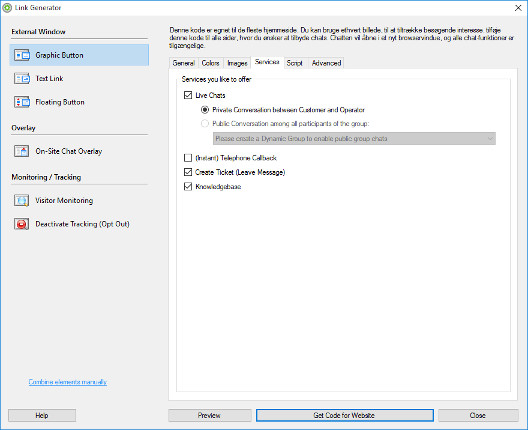Image resolution: width=528 pixels, height=430 pixels.
Task: Select Private Conversation radio button
Action: pos(205,110)
